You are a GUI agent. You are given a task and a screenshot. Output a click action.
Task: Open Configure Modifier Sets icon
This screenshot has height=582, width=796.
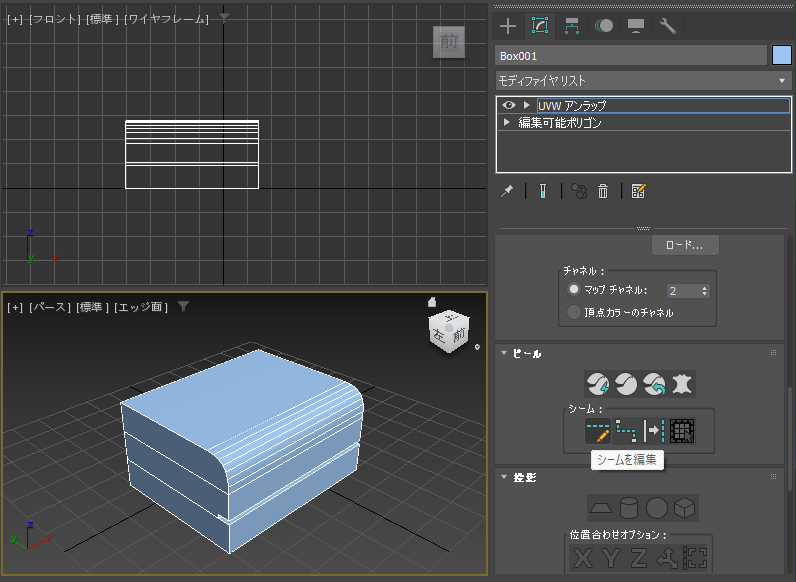coord(638,191)
